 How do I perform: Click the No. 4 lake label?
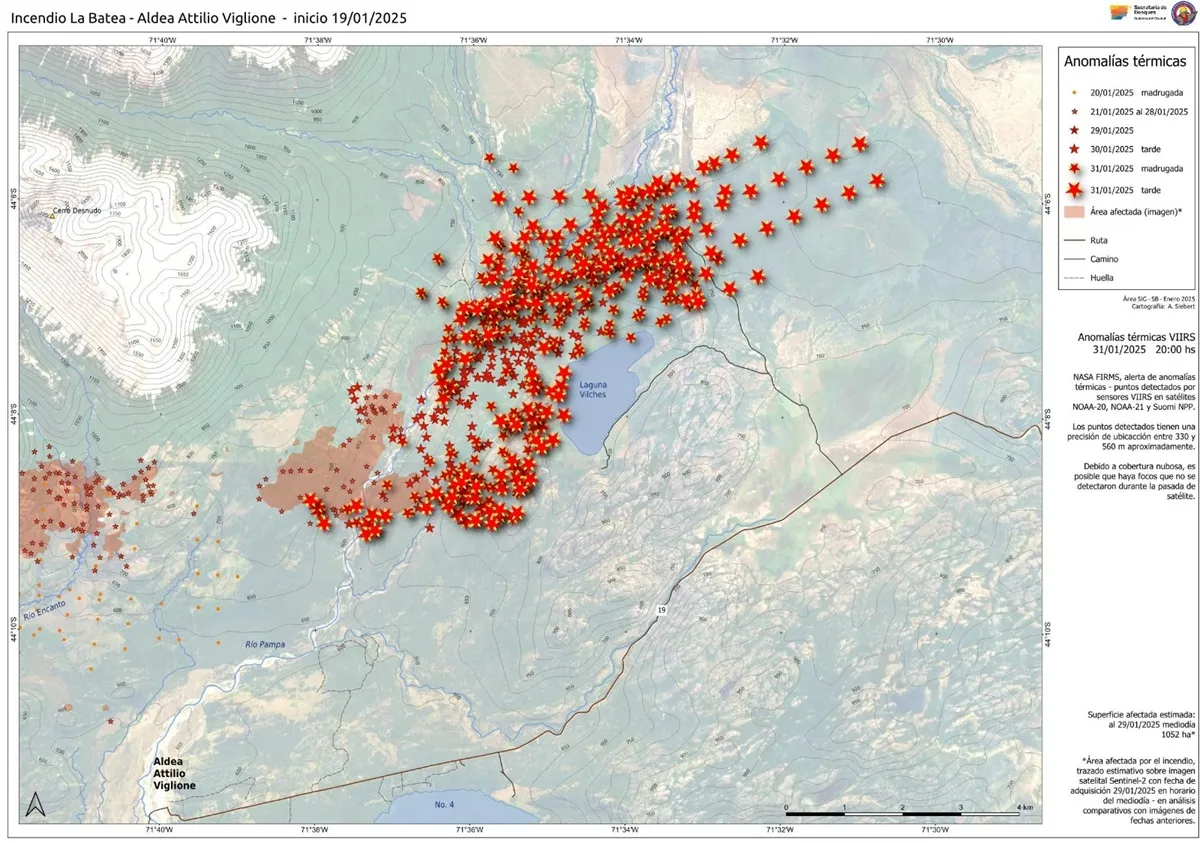[445, 805]
